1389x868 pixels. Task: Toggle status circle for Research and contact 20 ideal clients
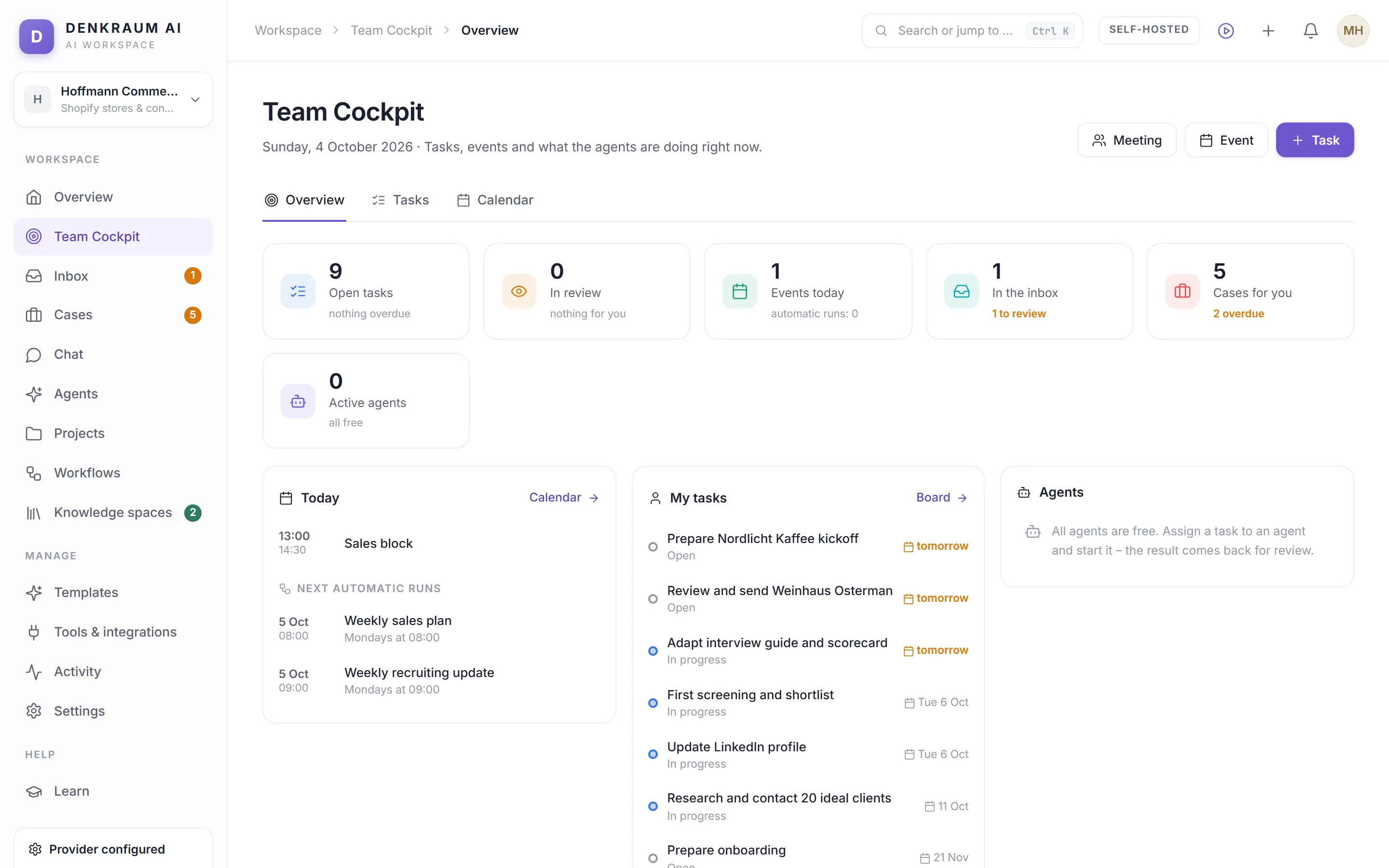click(x=653, y=806)
